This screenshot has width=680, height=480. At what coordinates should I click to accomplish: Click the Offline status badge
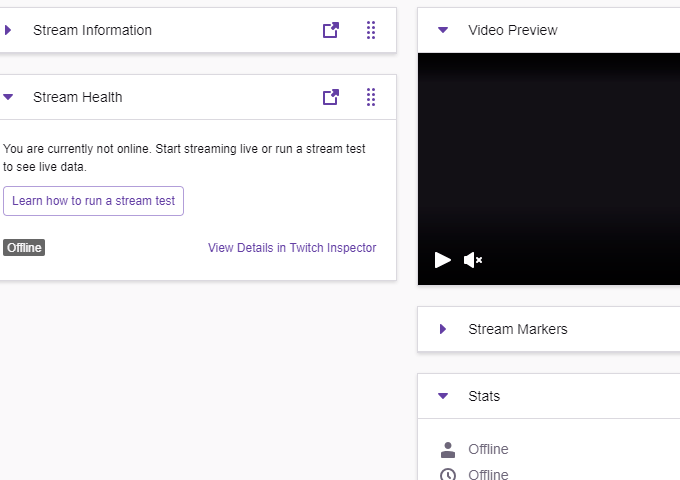tap(24, 248)
